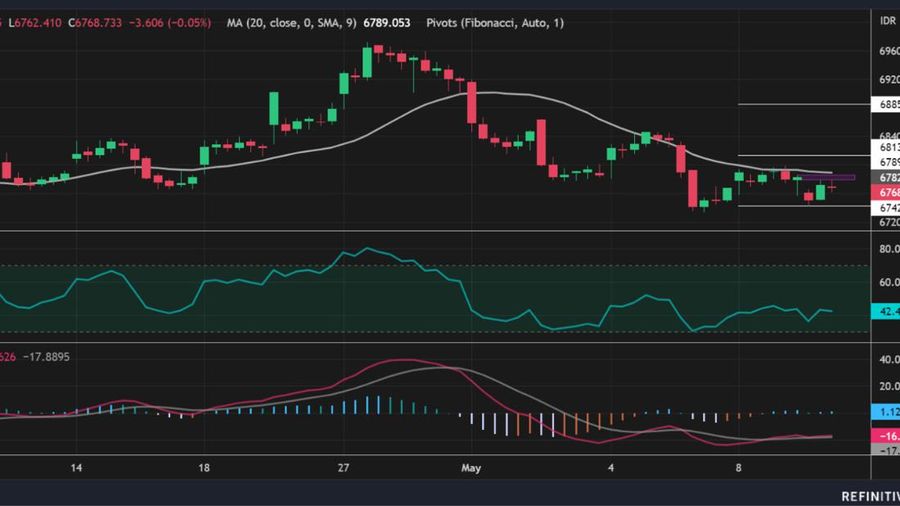Click the 6960 price axis label

click(889, 51)
